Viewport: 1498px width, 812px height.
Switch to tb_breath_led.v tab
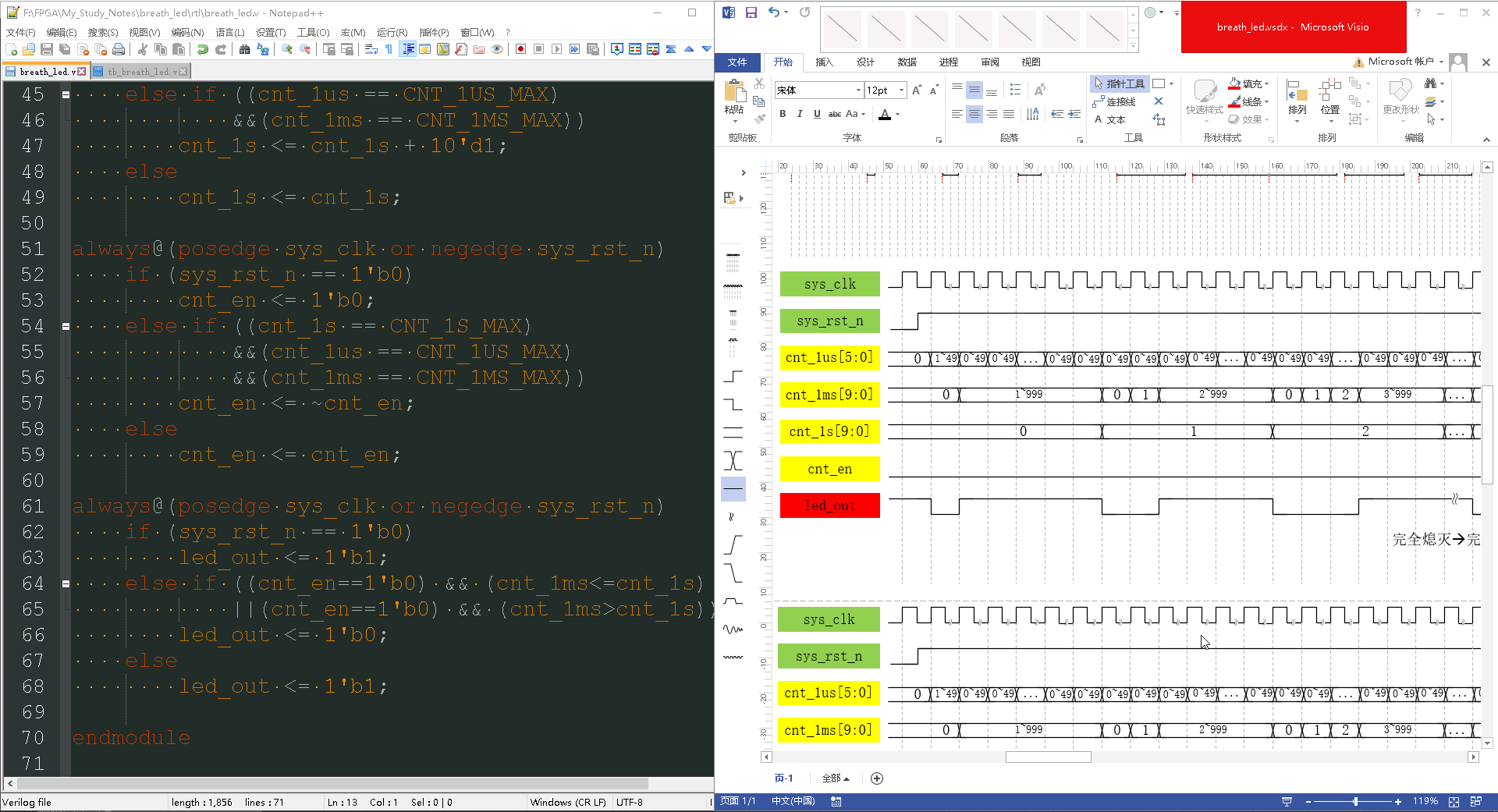[140, 72]
